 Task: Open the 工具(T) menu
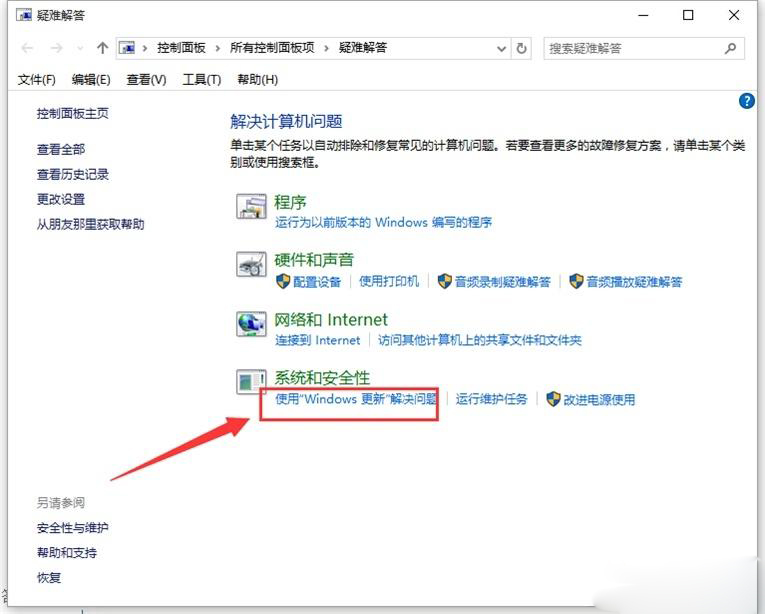(x=201, y=80)
